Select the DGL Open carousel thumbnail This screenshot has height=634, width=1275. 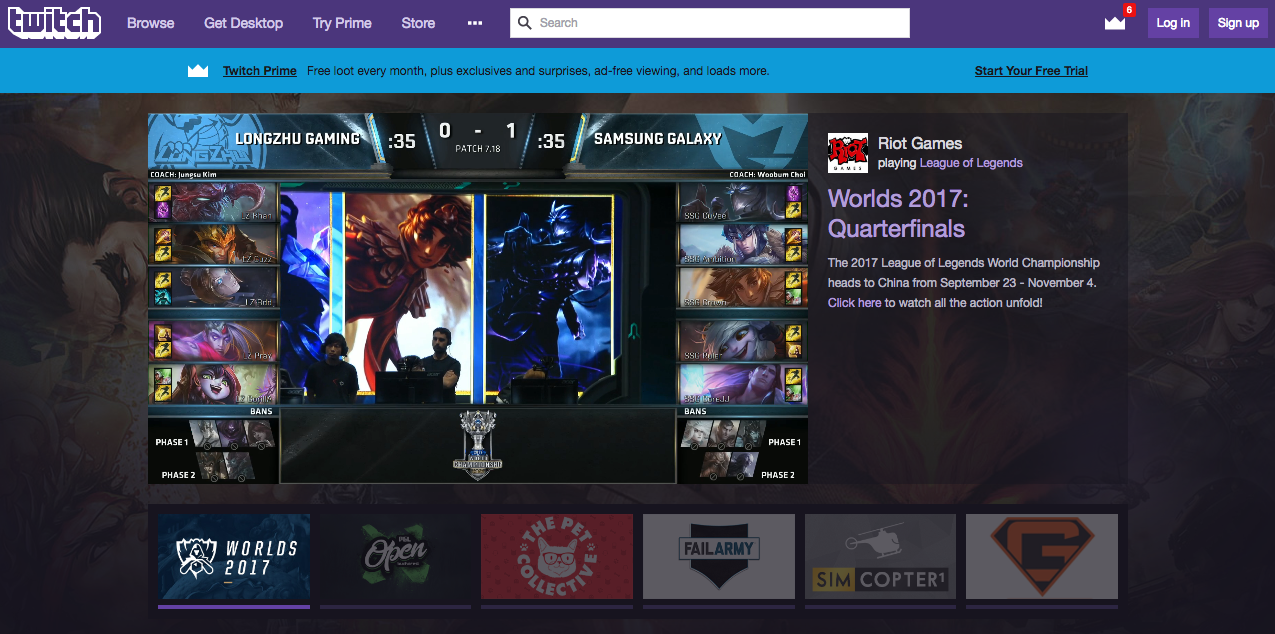(x=396, y=556)
